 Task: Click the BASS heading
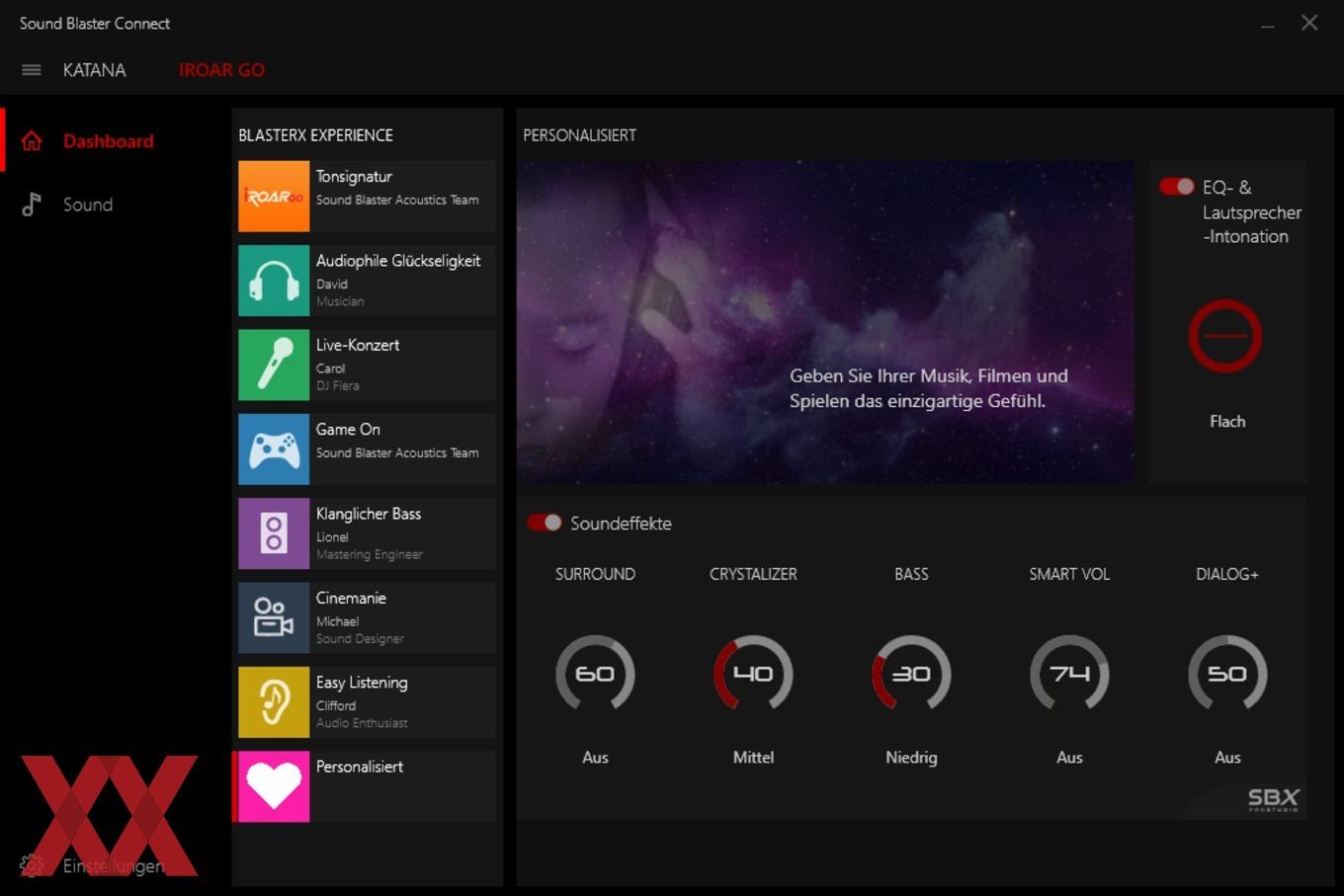pyautogui.click(x=911, y=574)
